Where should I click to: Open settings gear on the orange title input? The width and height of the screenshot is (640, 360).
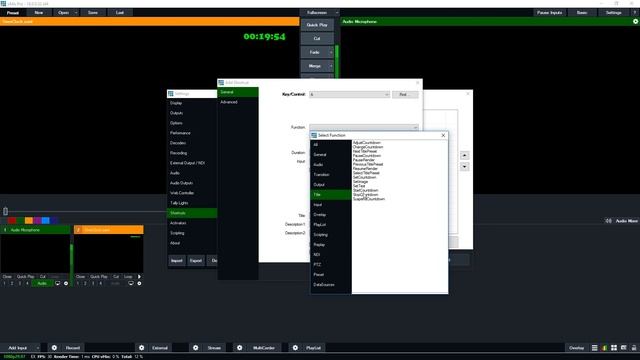[139, 283]
